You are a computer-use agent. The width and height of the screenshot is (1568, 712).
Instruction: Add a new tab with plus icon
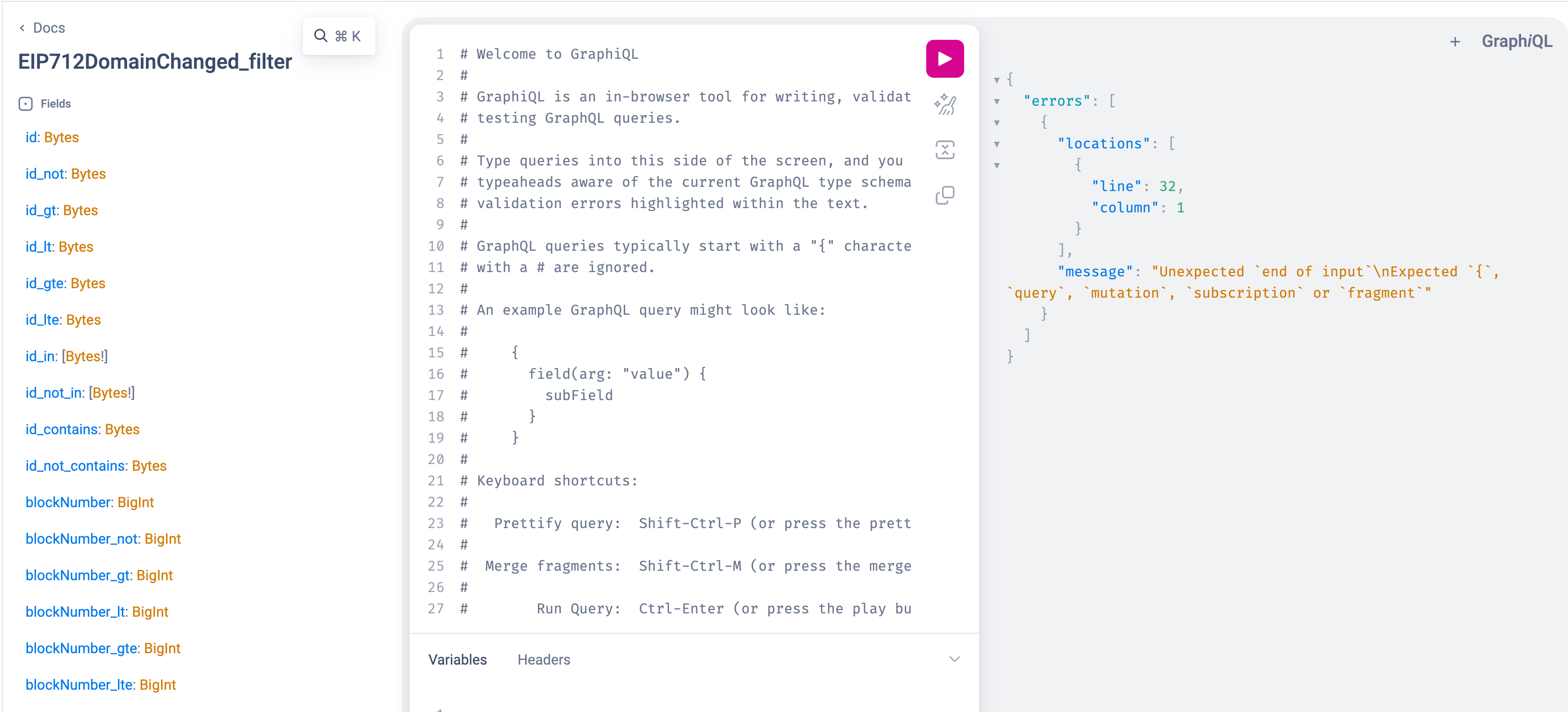click(1454, 41)
